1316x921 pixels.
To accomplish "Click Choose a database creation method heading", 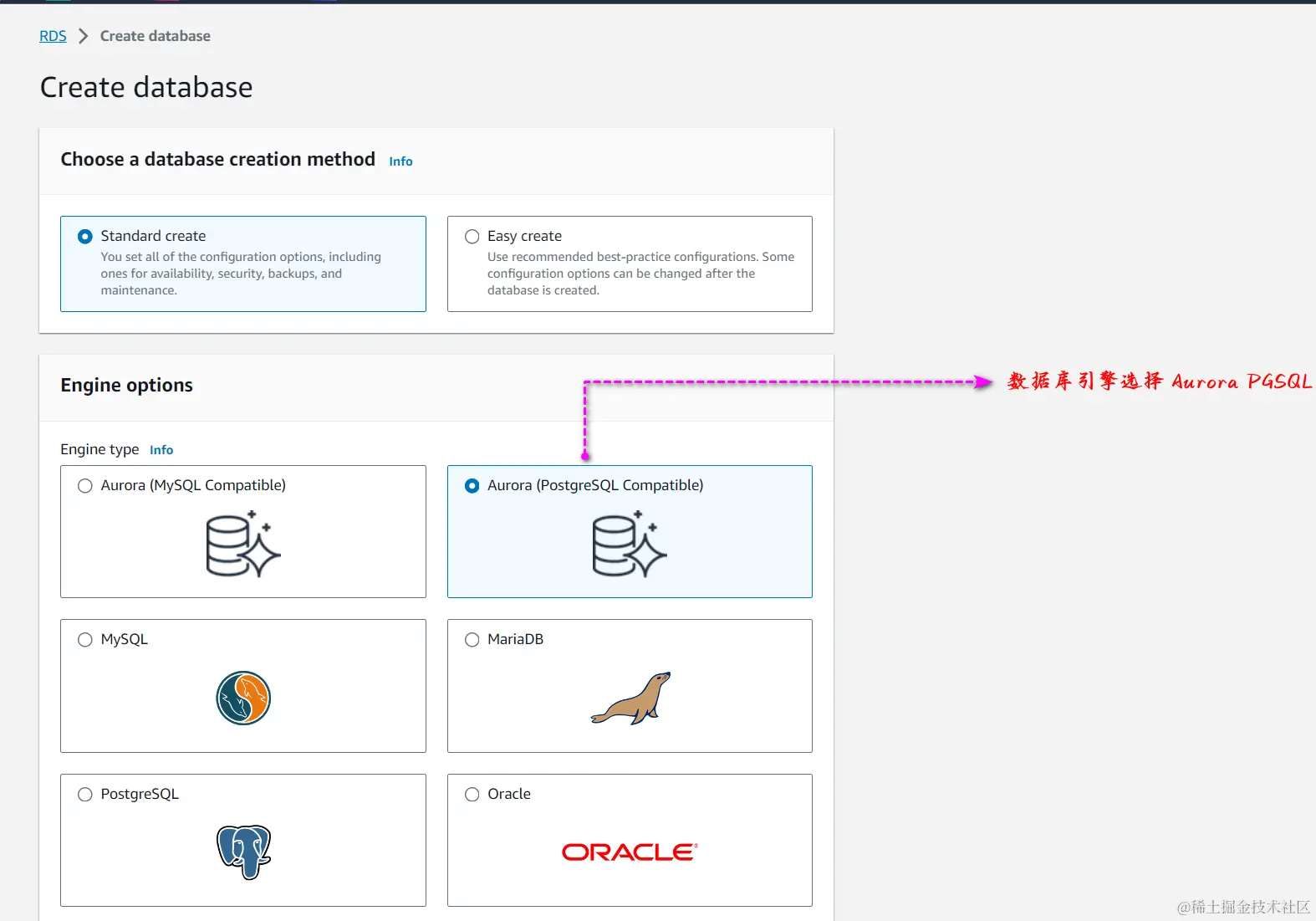I will pyautogui.click(x=217, y=159).
